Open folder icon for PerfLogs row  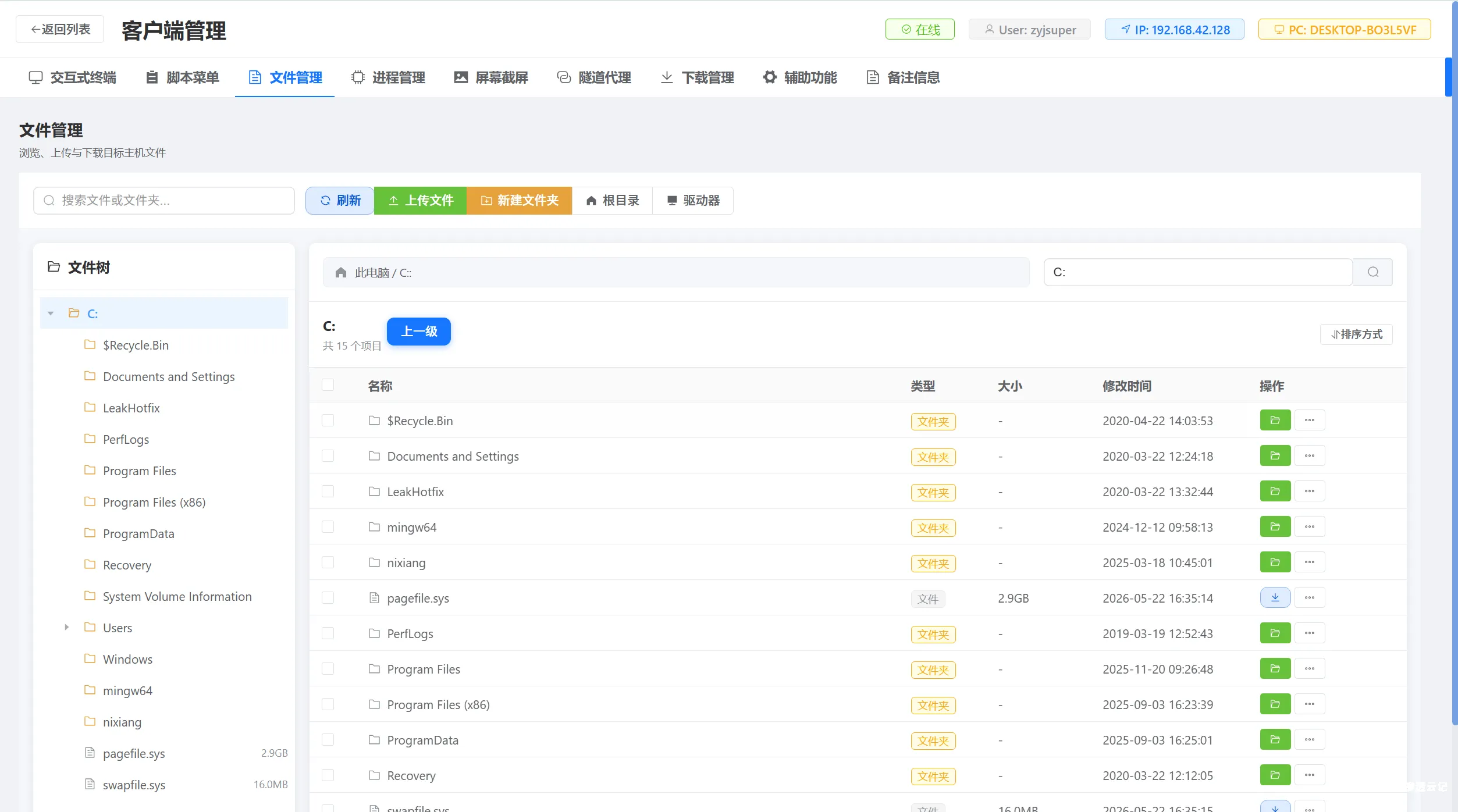click(x=1275, y=633)
